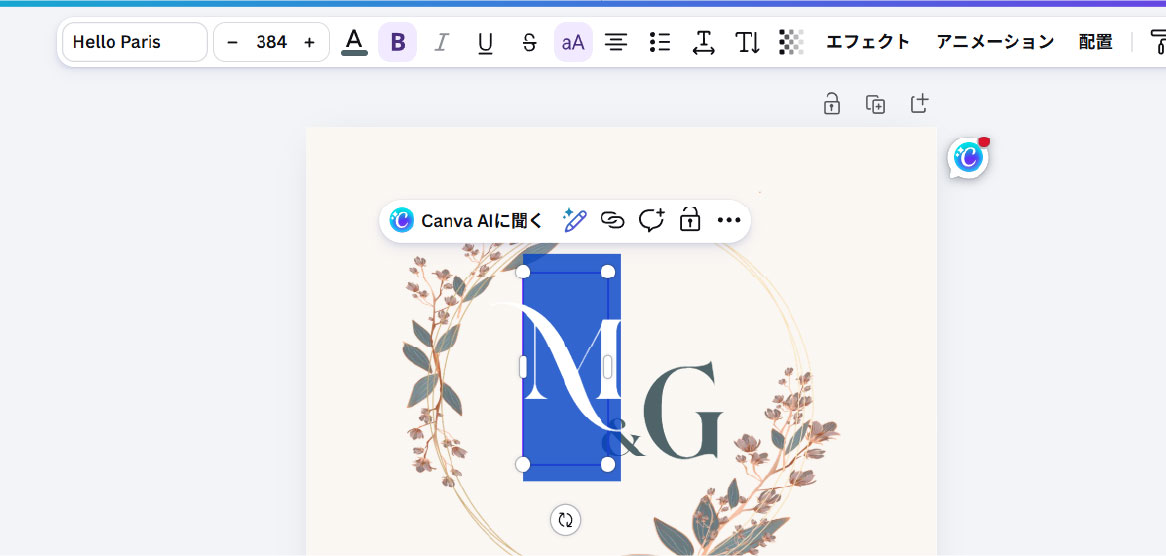Lock the page using padlock icon above canvas
The height and width of the screenshot is (556, 1166).
pos(831,104)
